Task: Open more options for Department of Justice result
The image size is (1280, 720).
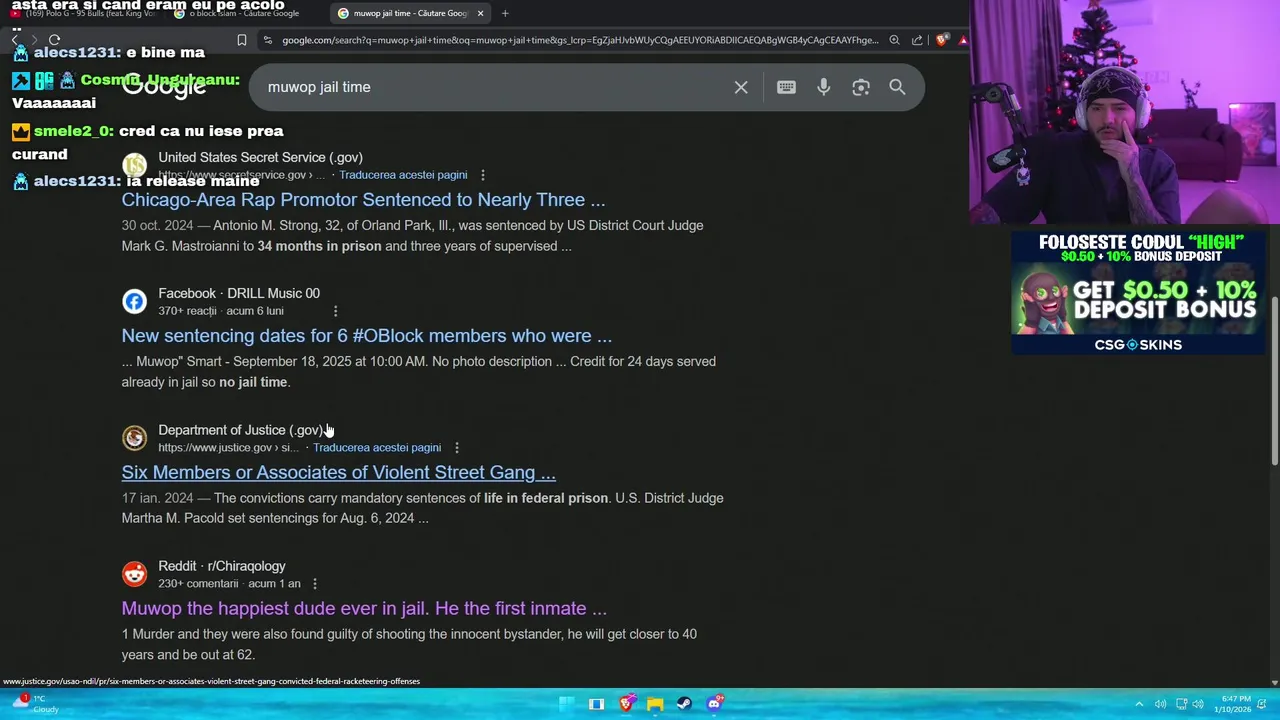Action: (457, 448)
